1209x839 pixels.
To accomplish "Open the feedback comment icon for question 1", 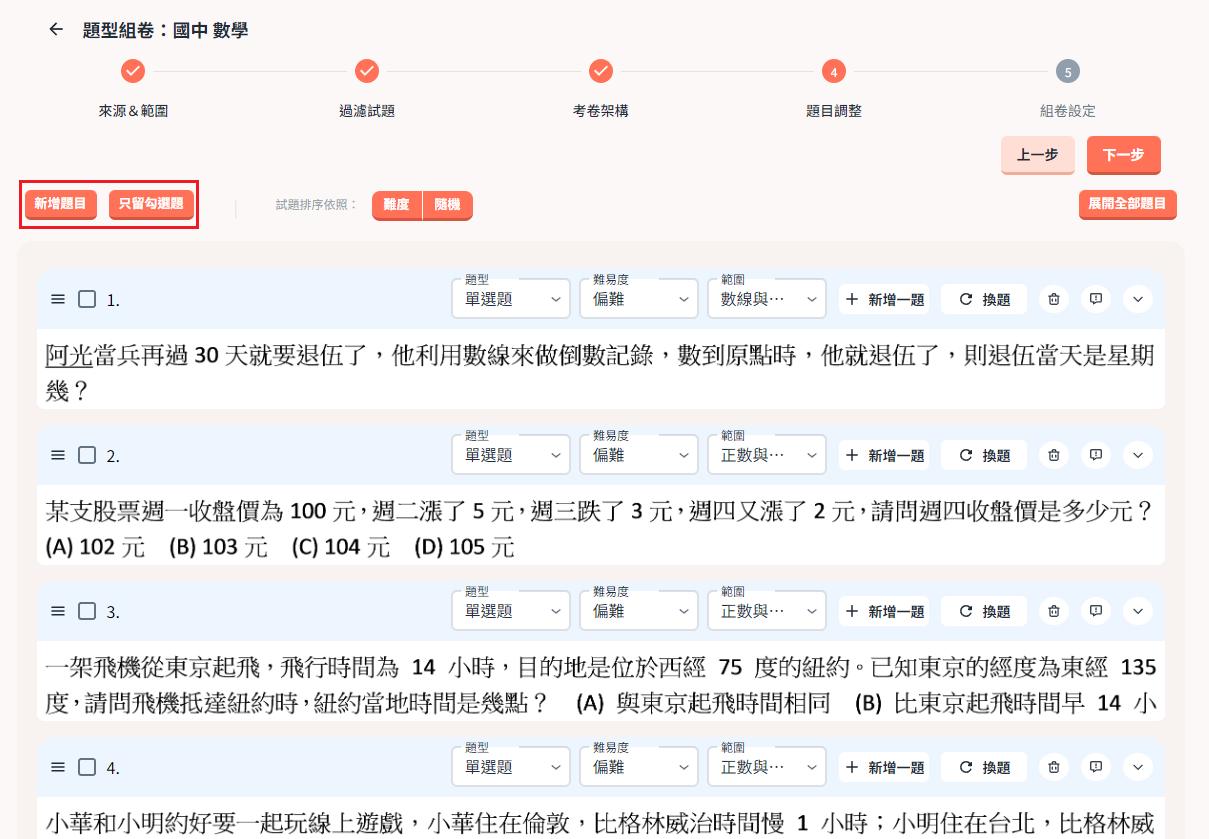I will coord(1096,299).
